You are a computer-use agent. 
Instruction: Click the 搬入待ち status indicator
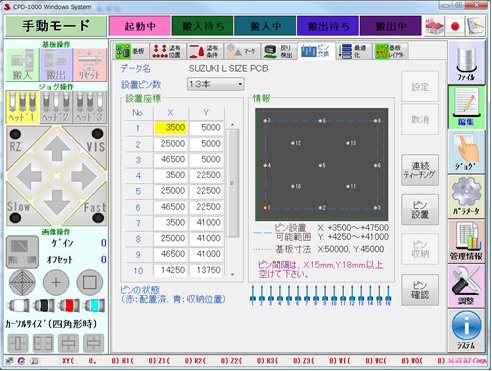click(203, 26)
